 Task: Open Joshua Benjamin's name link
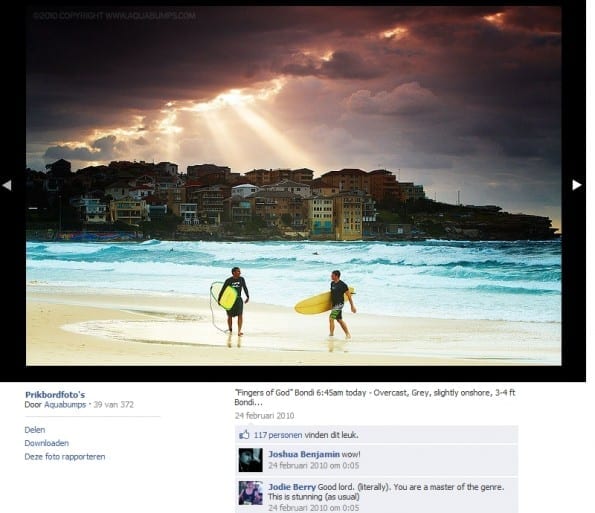pyautogui.click(x=304, y=454)
